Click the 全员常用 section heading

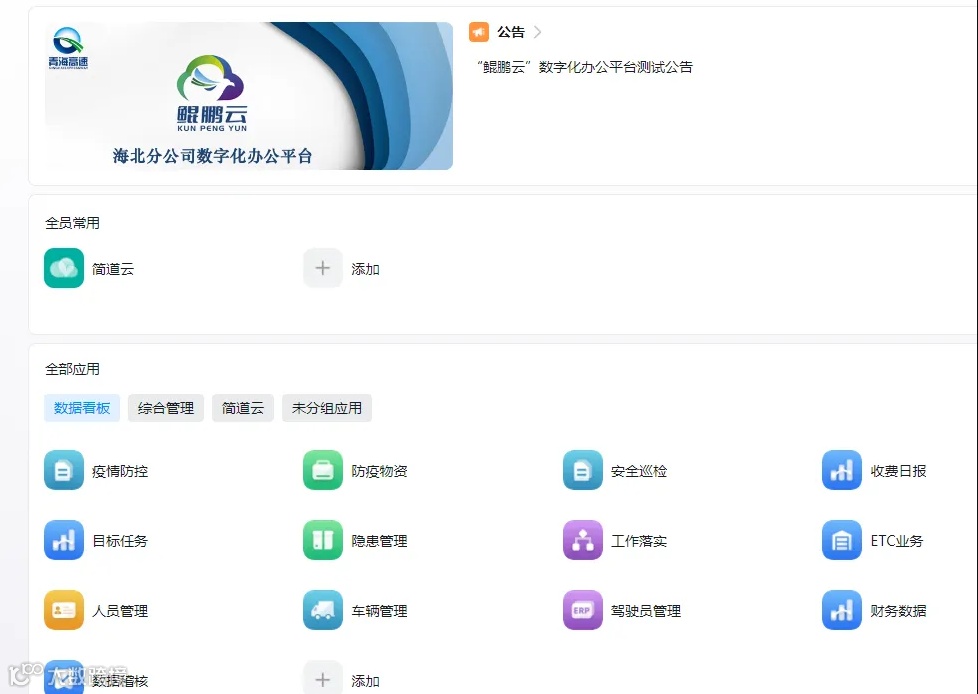(72, 223)
